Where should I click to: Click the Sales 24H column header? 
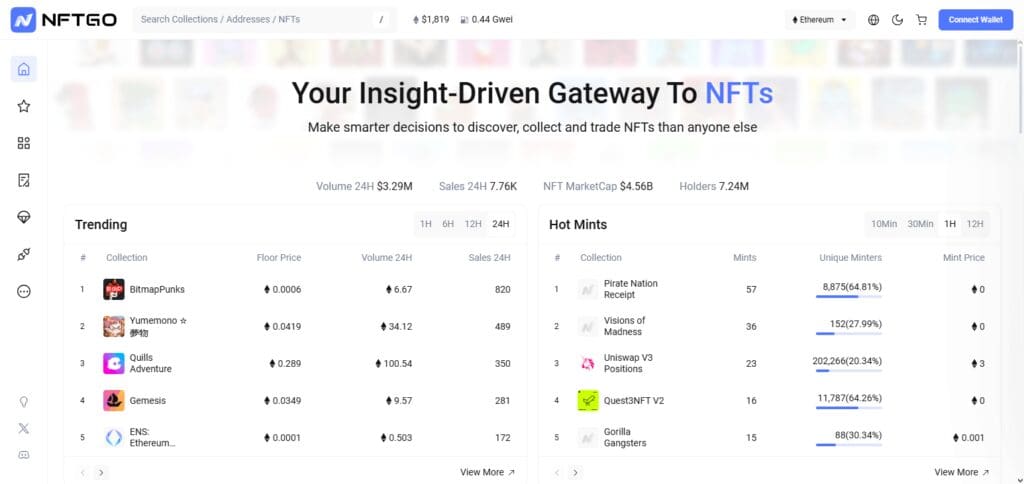tap(489, 257)
